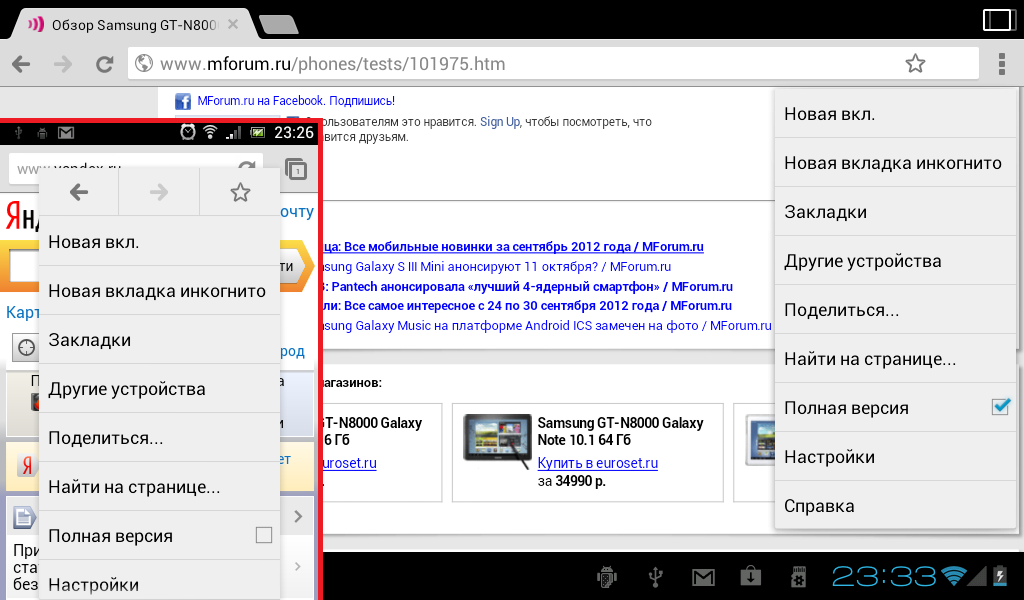Follow the "Купить в euroset.ru" link
Image resolution: width=1024 pixels, height=600 pixels.
(x=597, y=463)
